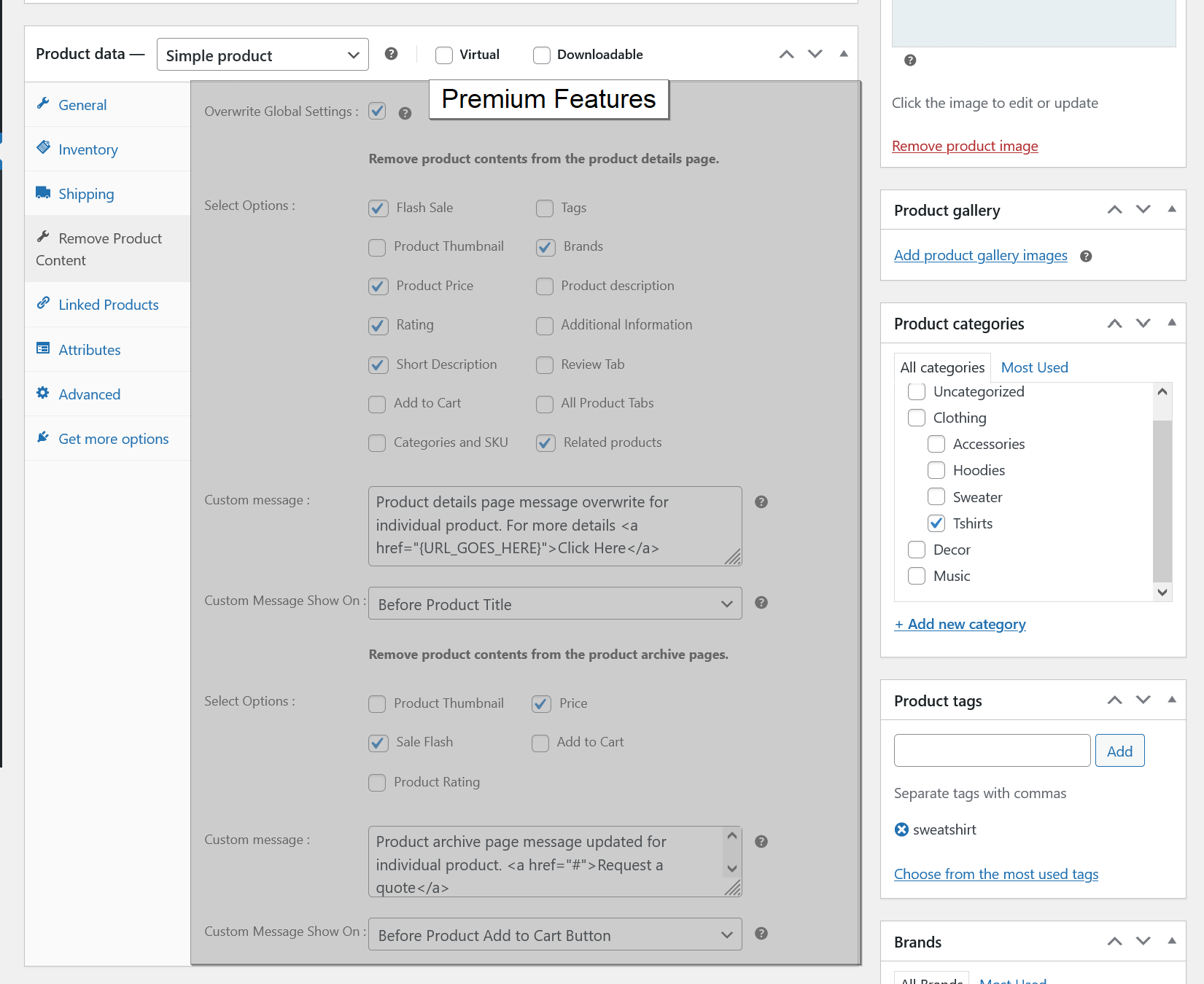Click help icon beside product type dropdown
The height and width of the screenshot is (984, 1204).
tap(391, 54)
